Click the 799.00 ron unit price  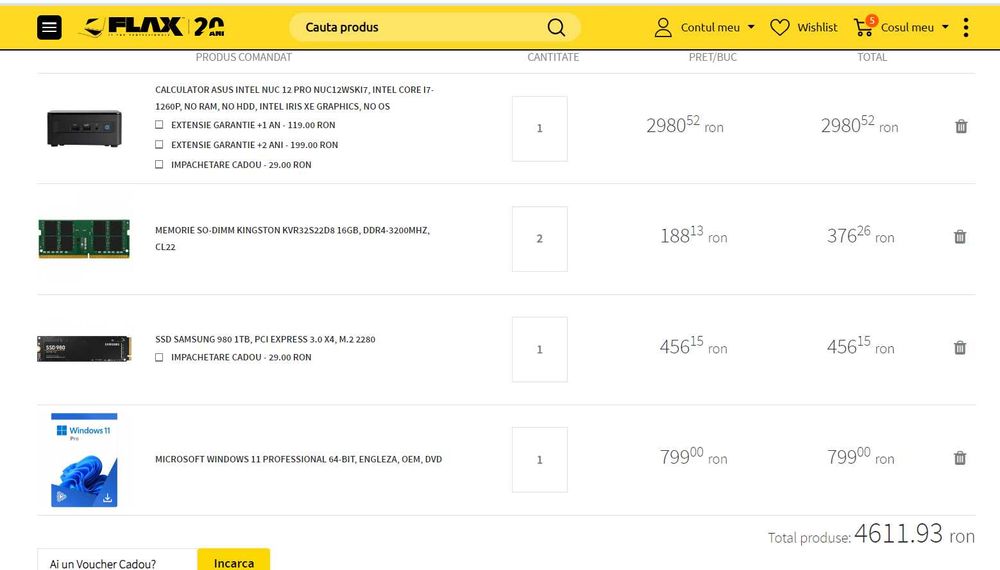tap(694, 457)
